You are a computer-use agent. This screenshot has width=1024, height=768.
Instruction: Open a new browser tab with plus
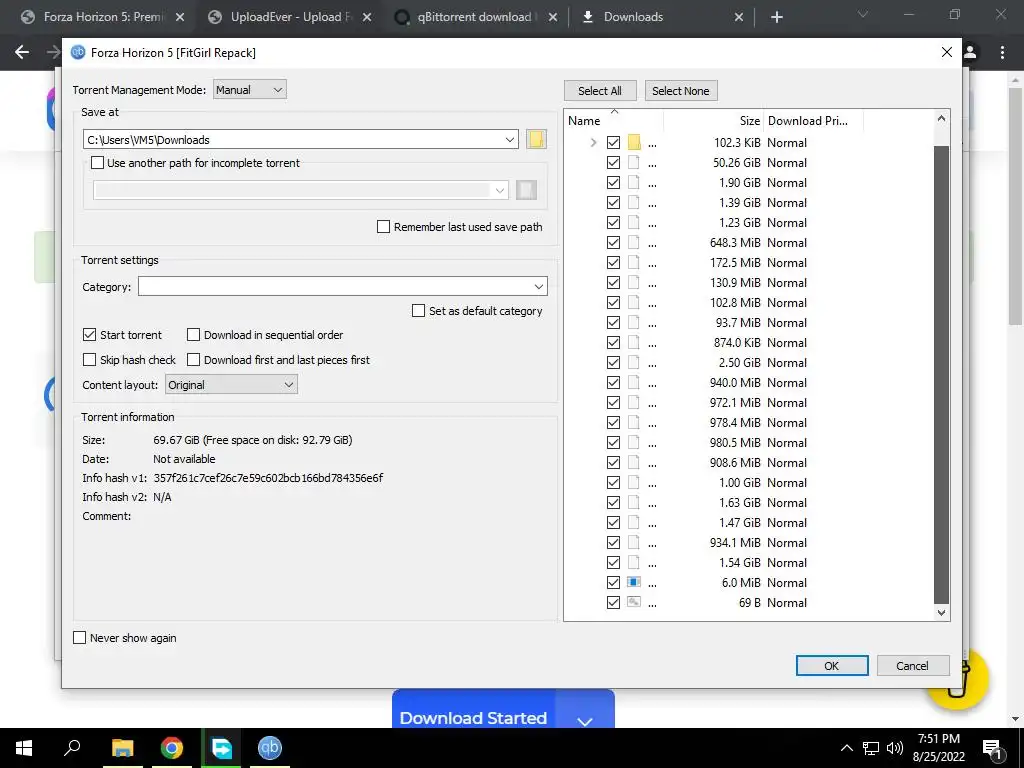coord(776,17)
